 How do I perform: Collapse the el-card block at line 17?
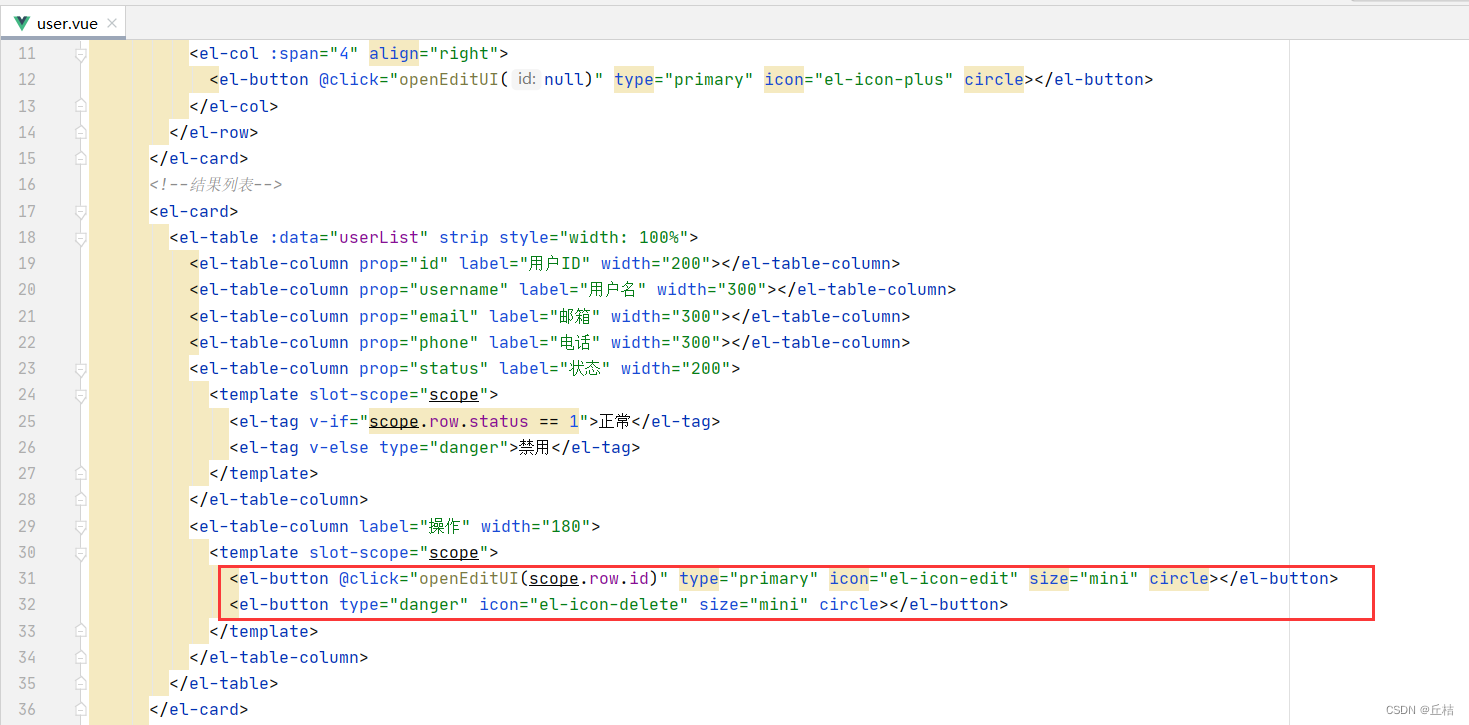(81, 211)
